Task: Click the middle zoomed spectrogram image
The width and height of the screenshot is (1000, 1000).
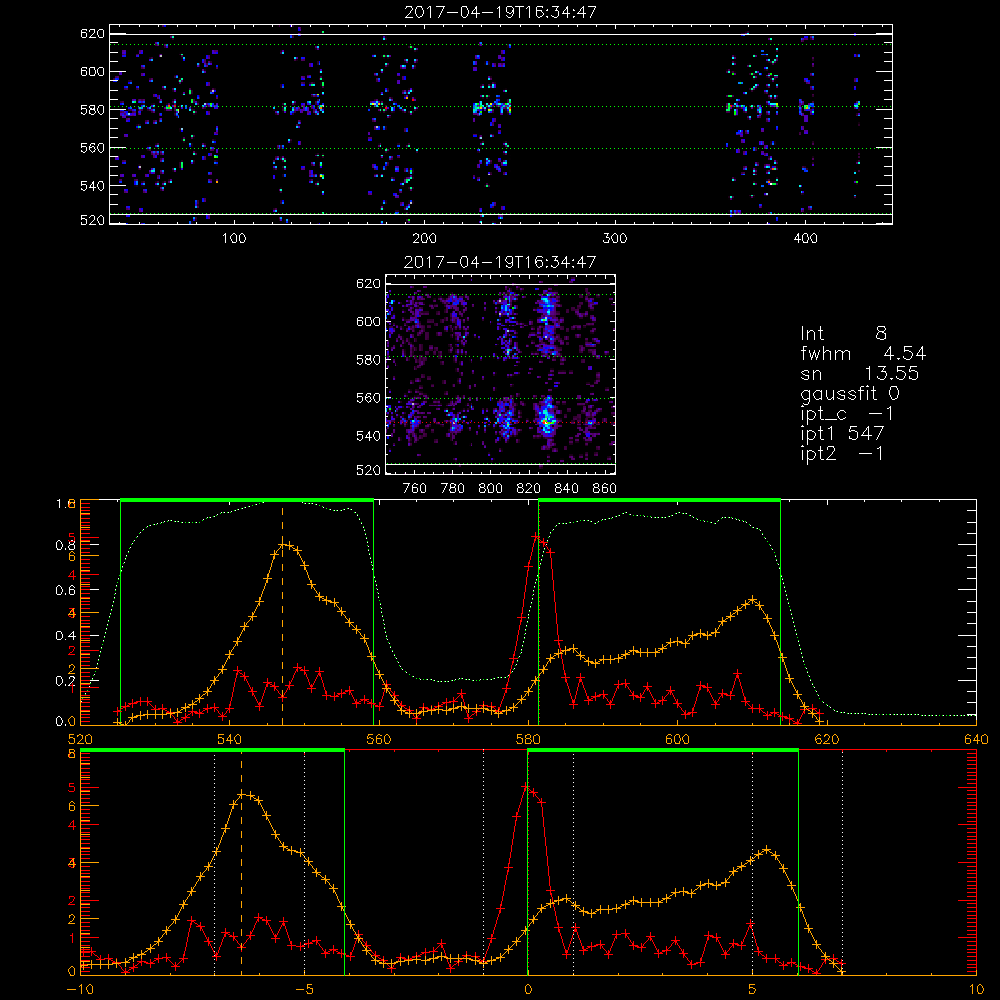Action: coord(501,374)
